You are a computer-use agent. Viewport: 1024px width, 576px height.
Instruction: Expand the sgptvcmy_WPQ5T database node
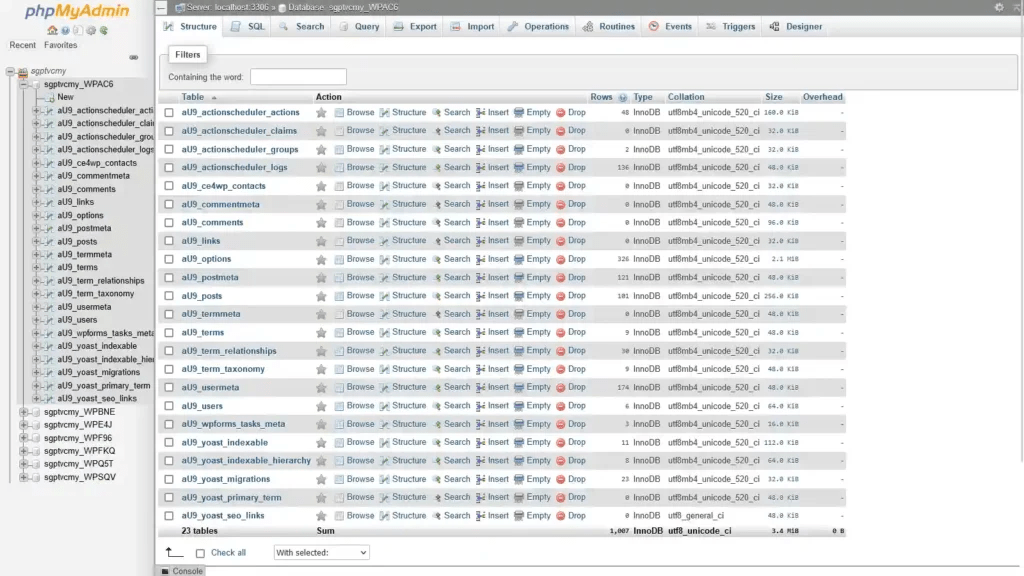[23, 464]
